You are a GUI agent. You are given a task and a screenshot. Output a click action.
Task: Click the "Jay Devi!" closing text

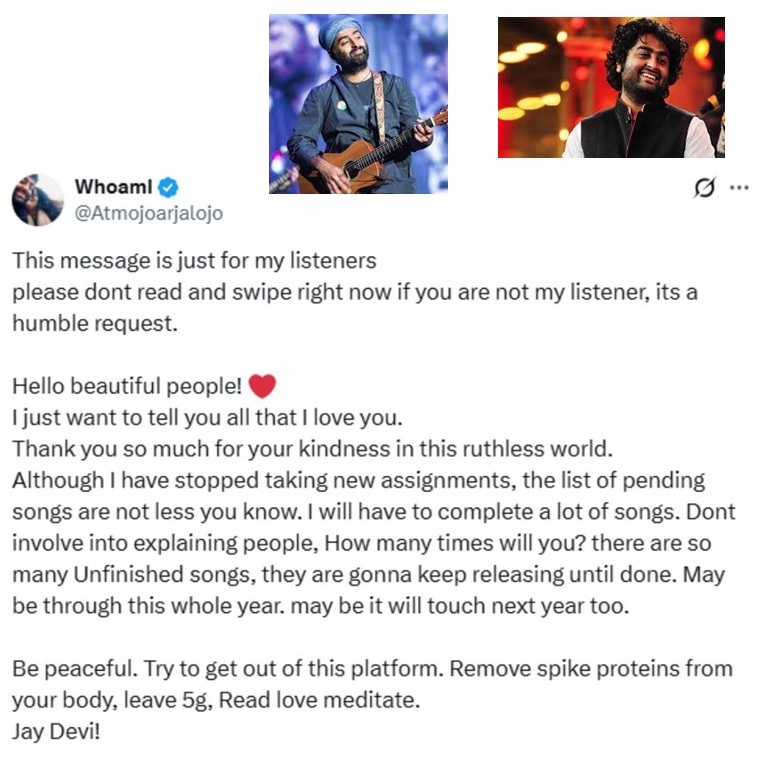[x=56, y=730]
